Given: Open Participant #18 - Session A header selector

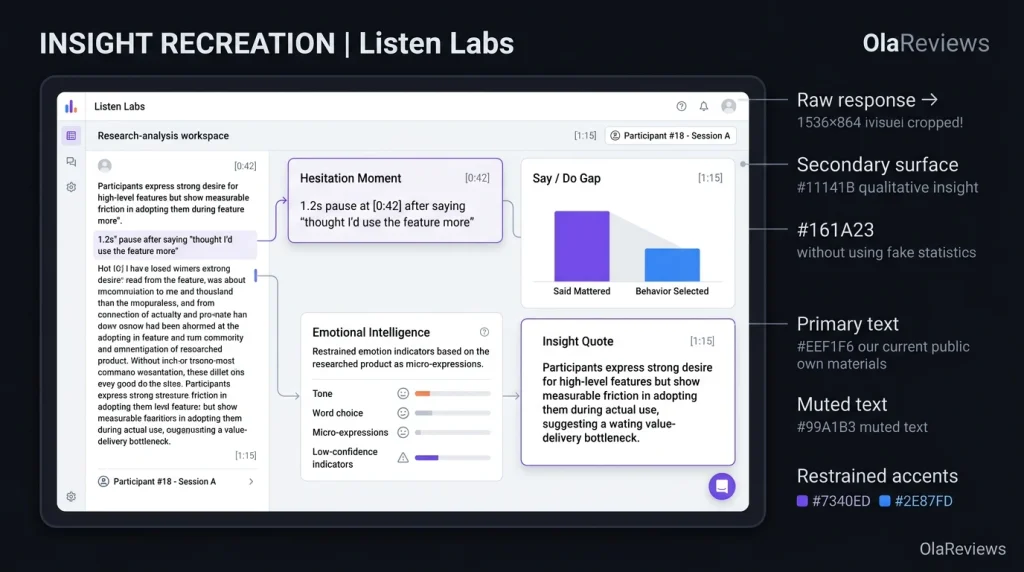Looking at the screenshot, I should point(671,136).
